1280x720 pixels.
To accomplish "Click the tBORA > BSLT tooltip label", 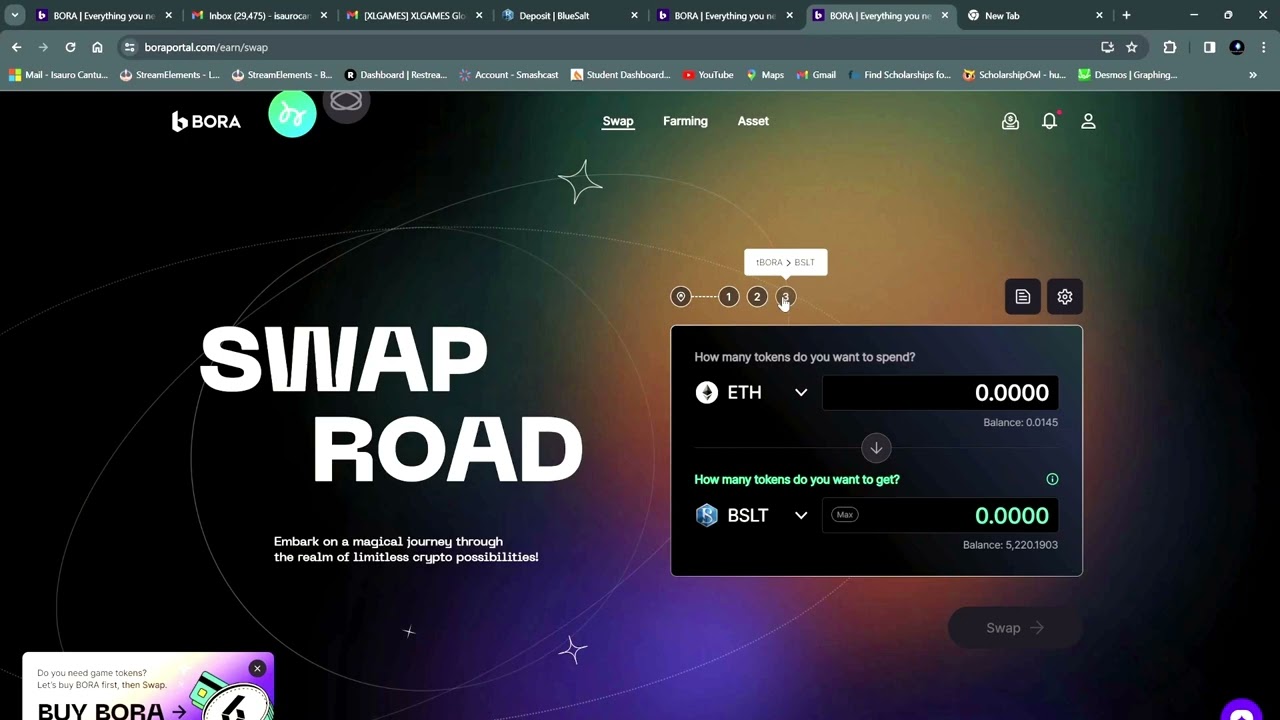I will 785,262.
